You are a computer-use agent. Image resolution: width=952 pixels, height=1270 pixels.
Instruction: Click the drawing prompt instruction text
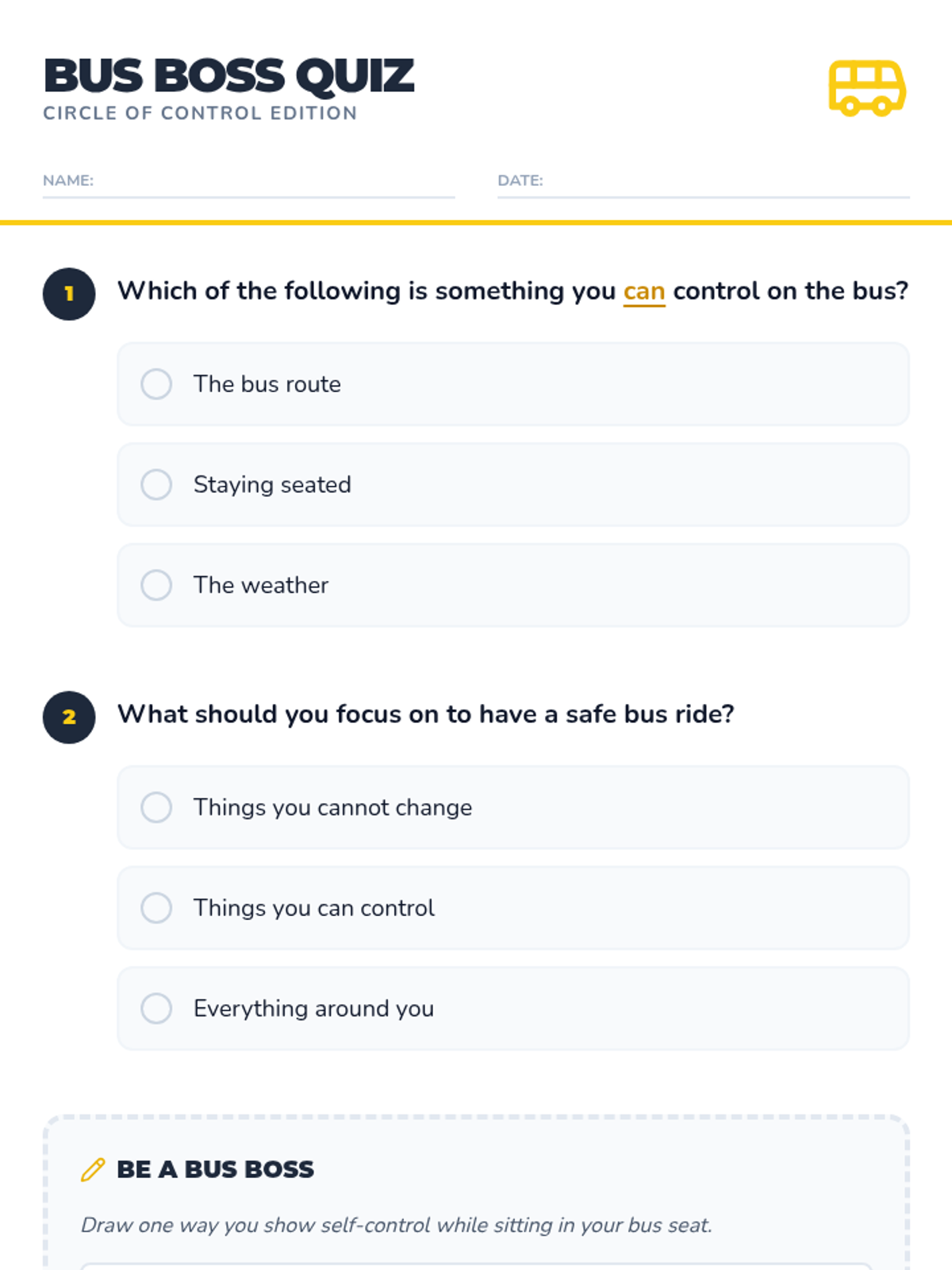coord(397,1225)
